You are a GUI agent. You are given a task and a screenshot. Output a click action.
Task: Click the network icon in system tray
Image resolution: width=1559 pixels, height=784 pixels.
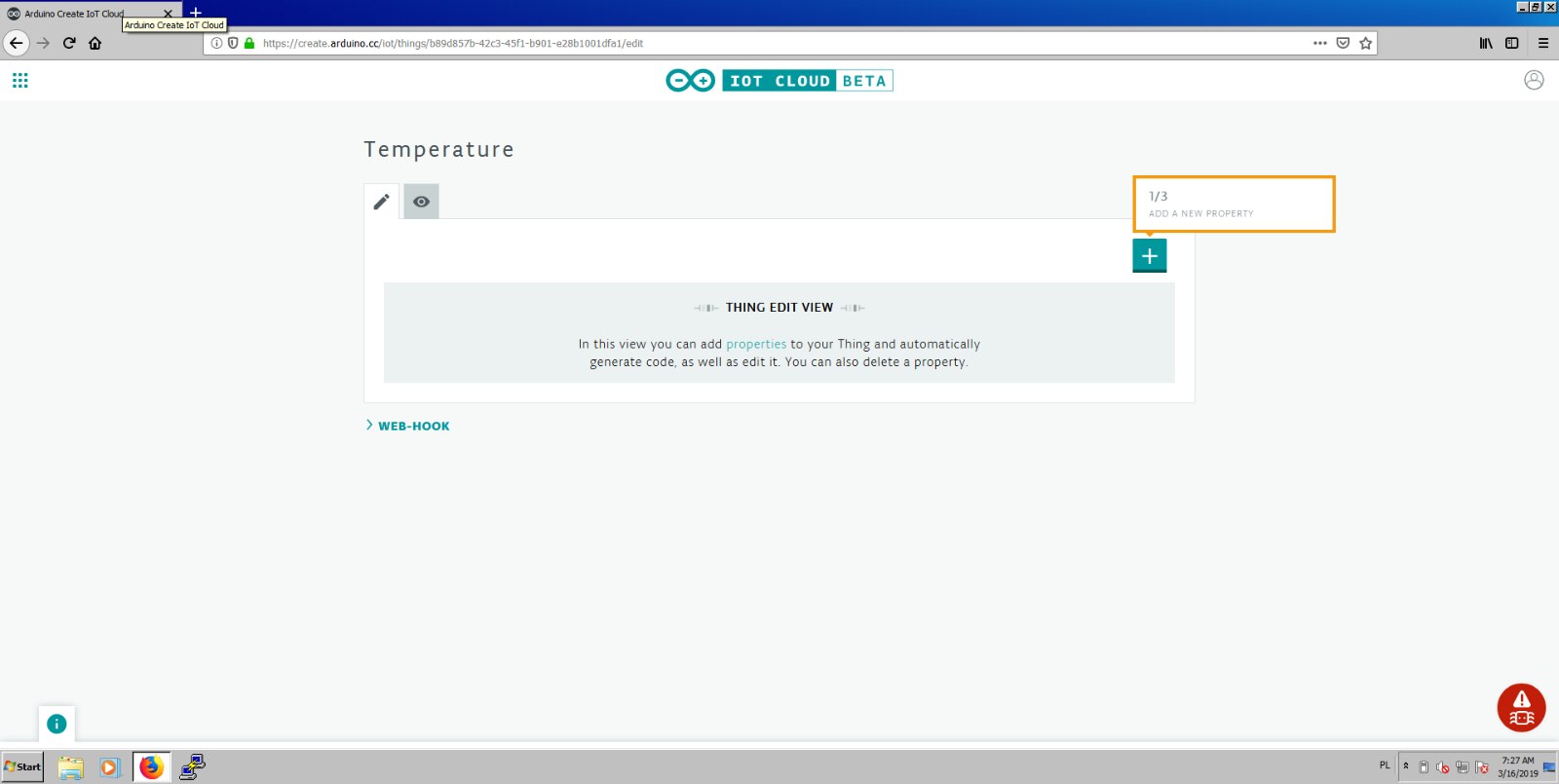click(1462, 767)
